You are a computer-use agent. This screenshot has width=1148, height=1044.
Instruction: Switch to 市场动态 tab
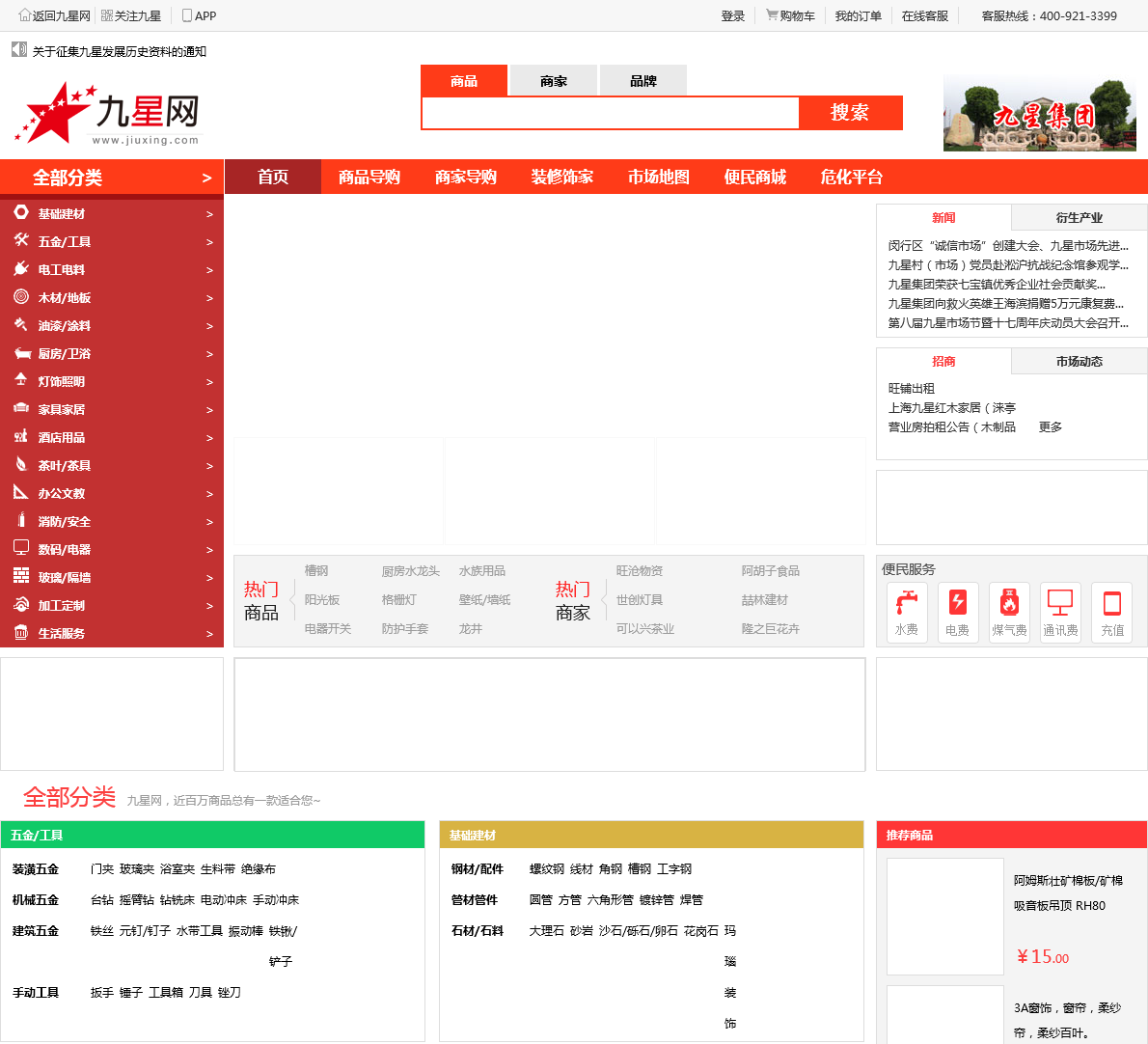(1079, 361)
